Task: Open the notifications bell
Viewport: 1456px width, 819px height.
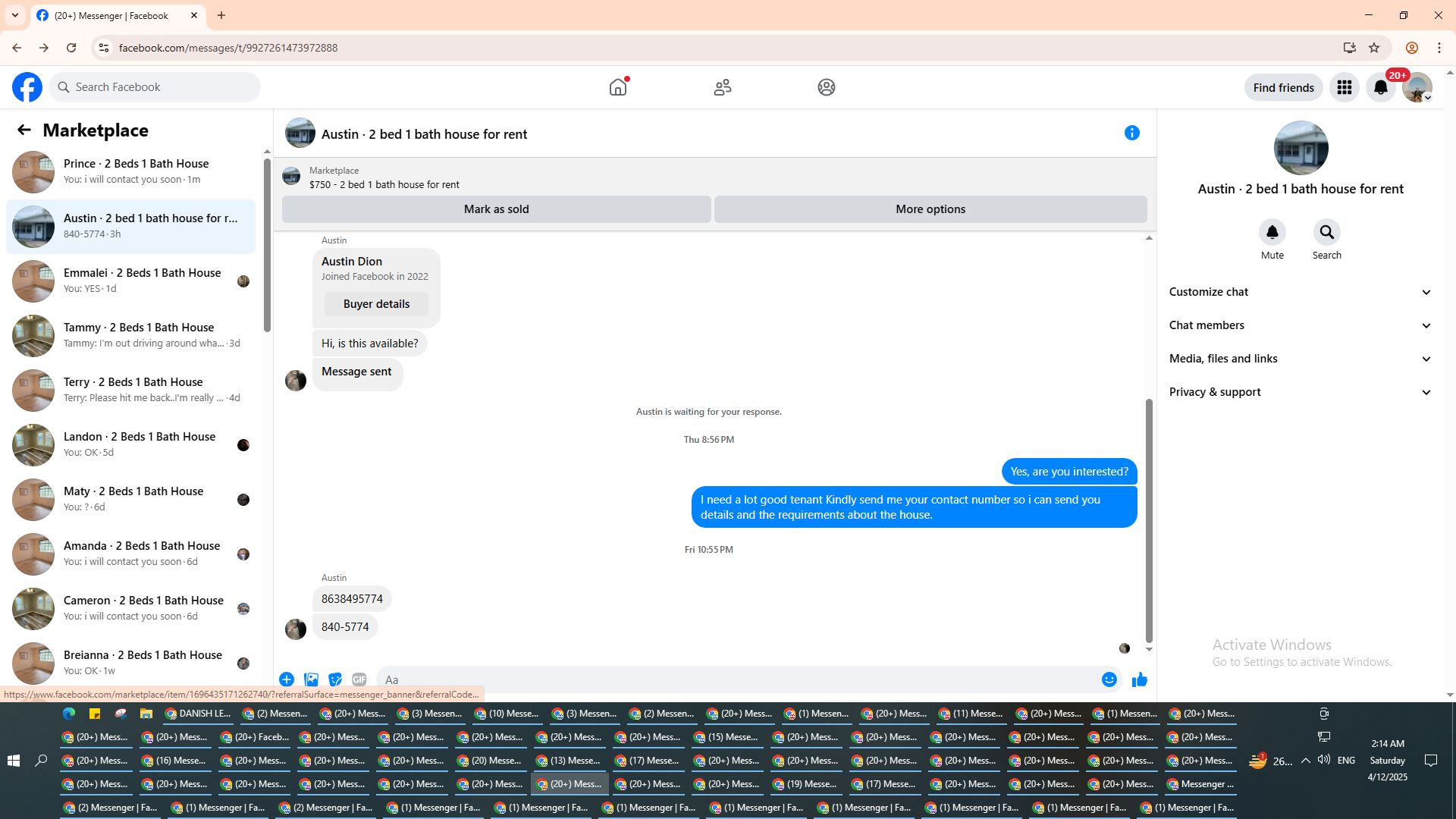Action: point(1381,87)
